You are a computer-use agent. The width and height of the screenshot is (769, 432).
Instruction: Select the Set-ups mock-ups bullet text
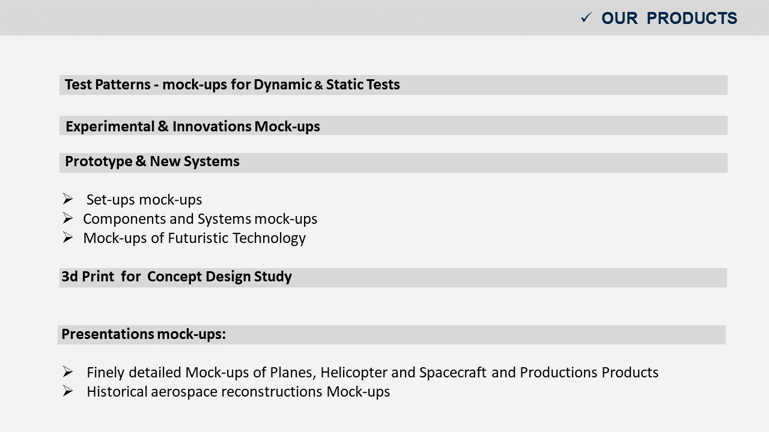(x=144, y=200)
